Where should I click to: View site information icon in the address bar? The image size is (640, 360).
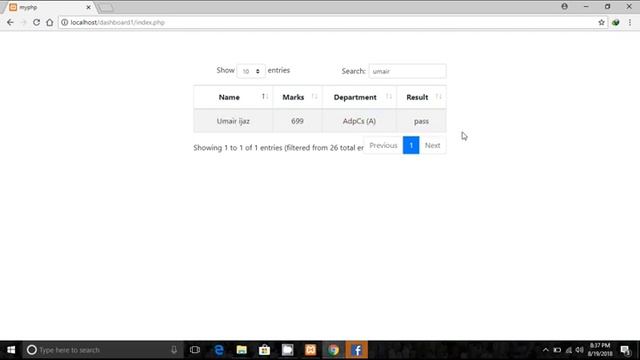64,22
